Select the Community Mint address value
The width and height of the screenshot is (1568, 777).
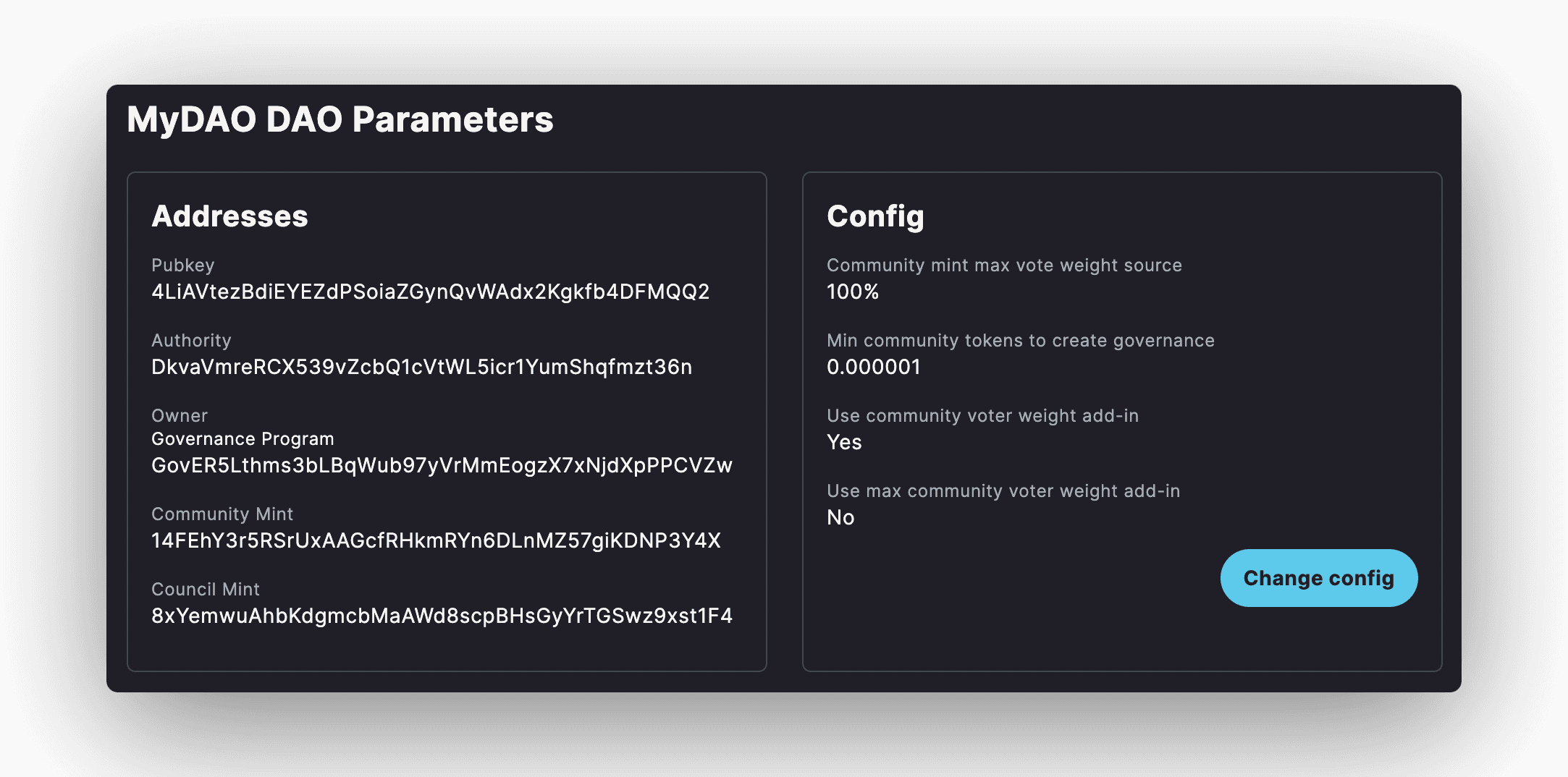coord(436,540)
